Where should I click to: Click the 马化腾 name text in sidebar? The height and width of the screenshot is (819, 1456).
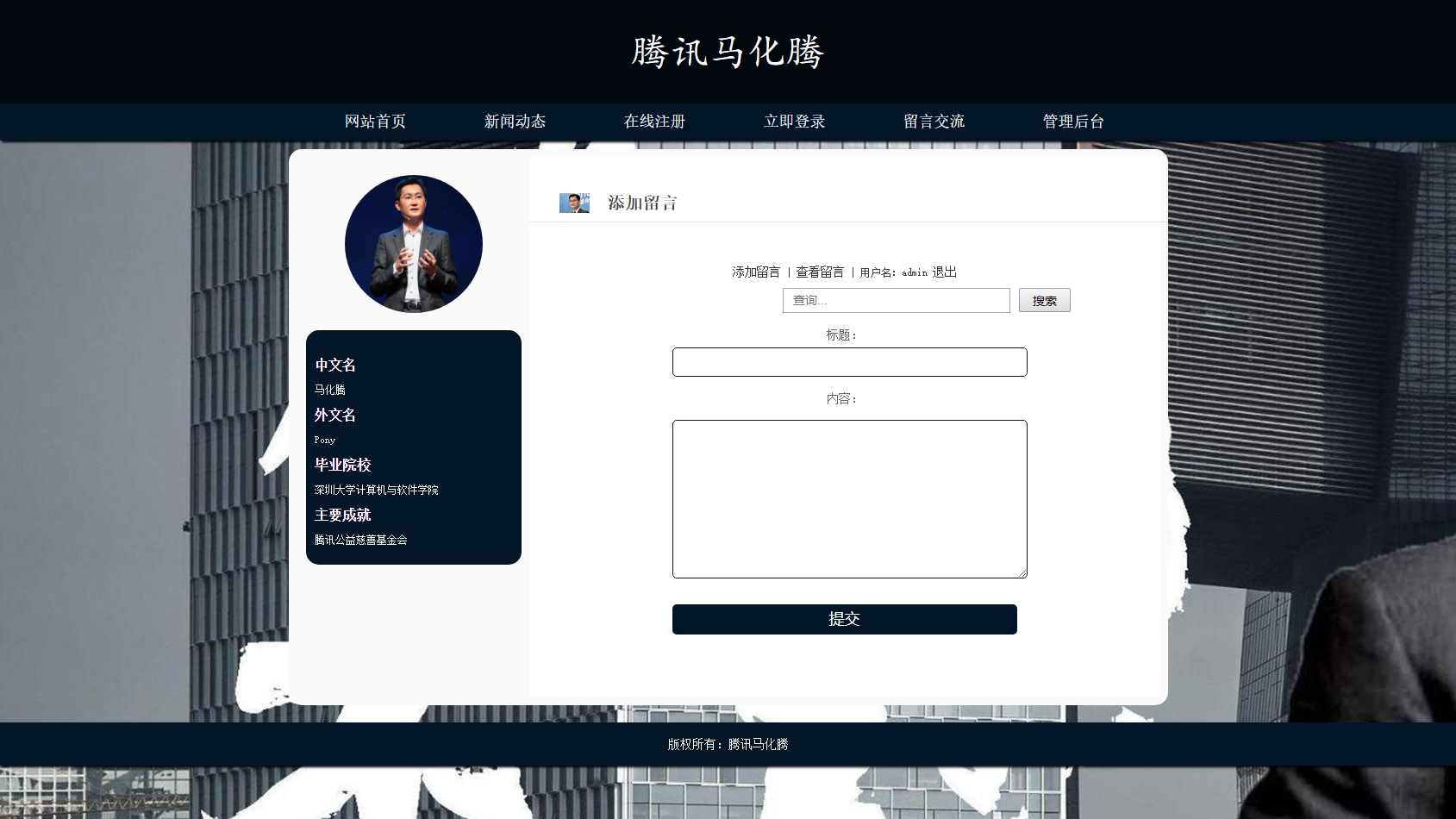coord(329,390)
